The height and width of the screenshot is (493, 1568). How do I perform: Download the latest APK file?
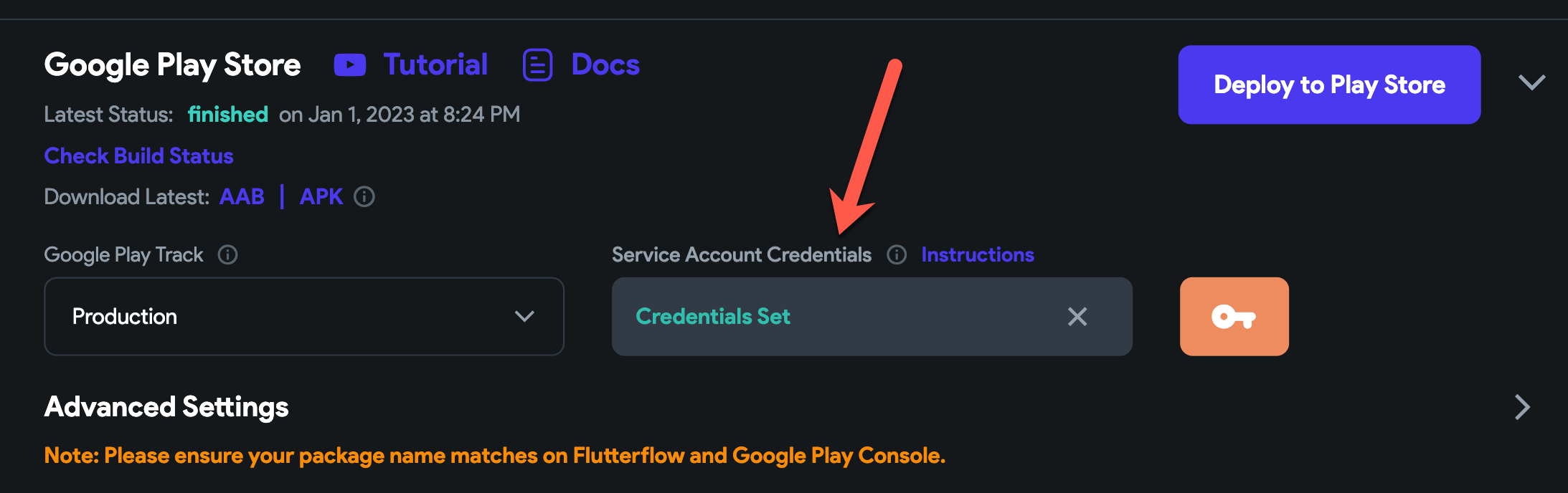(321, 196)
